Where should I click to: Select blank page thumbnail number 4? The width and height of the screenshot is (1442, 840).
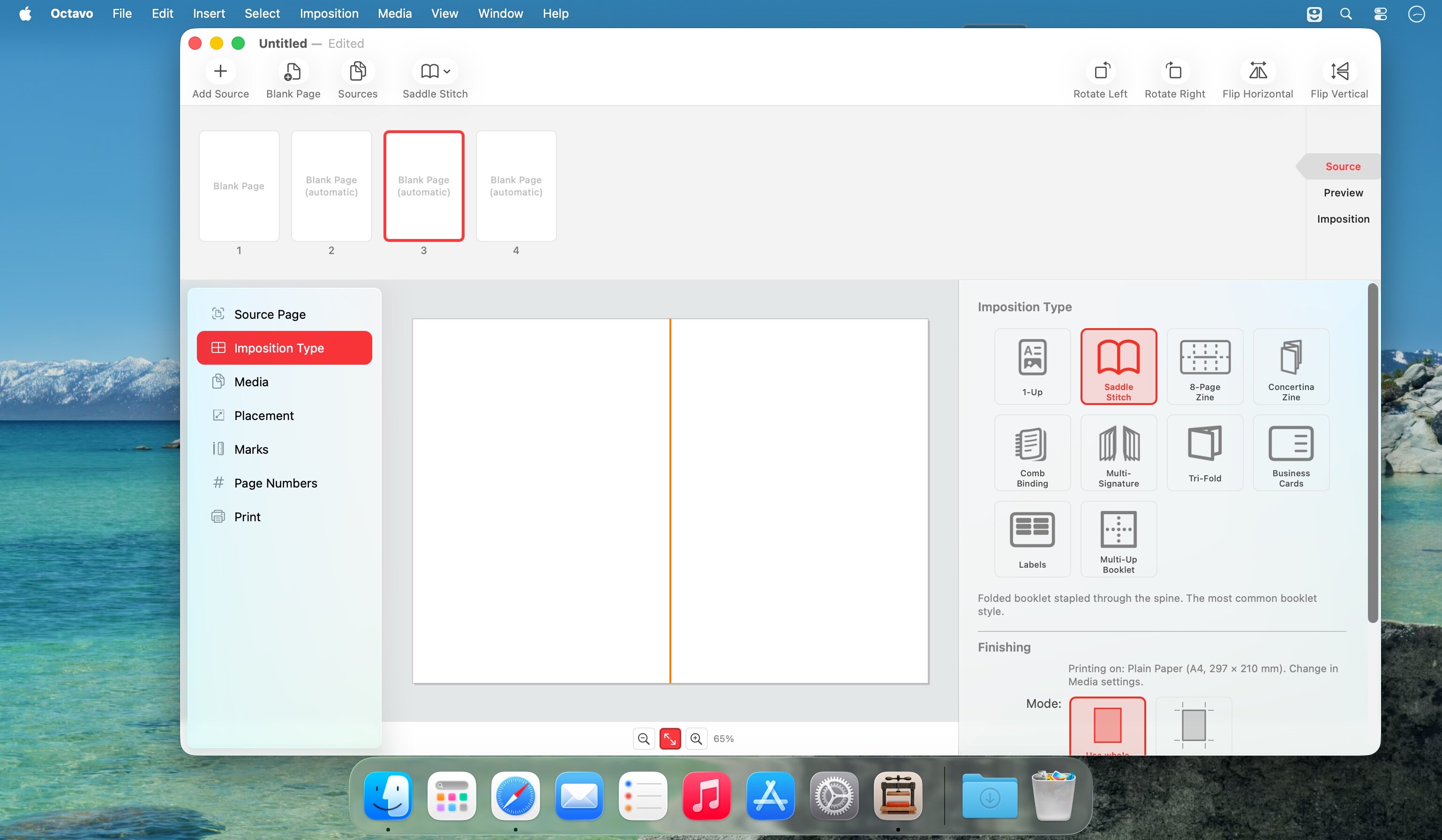pos(516,186)
